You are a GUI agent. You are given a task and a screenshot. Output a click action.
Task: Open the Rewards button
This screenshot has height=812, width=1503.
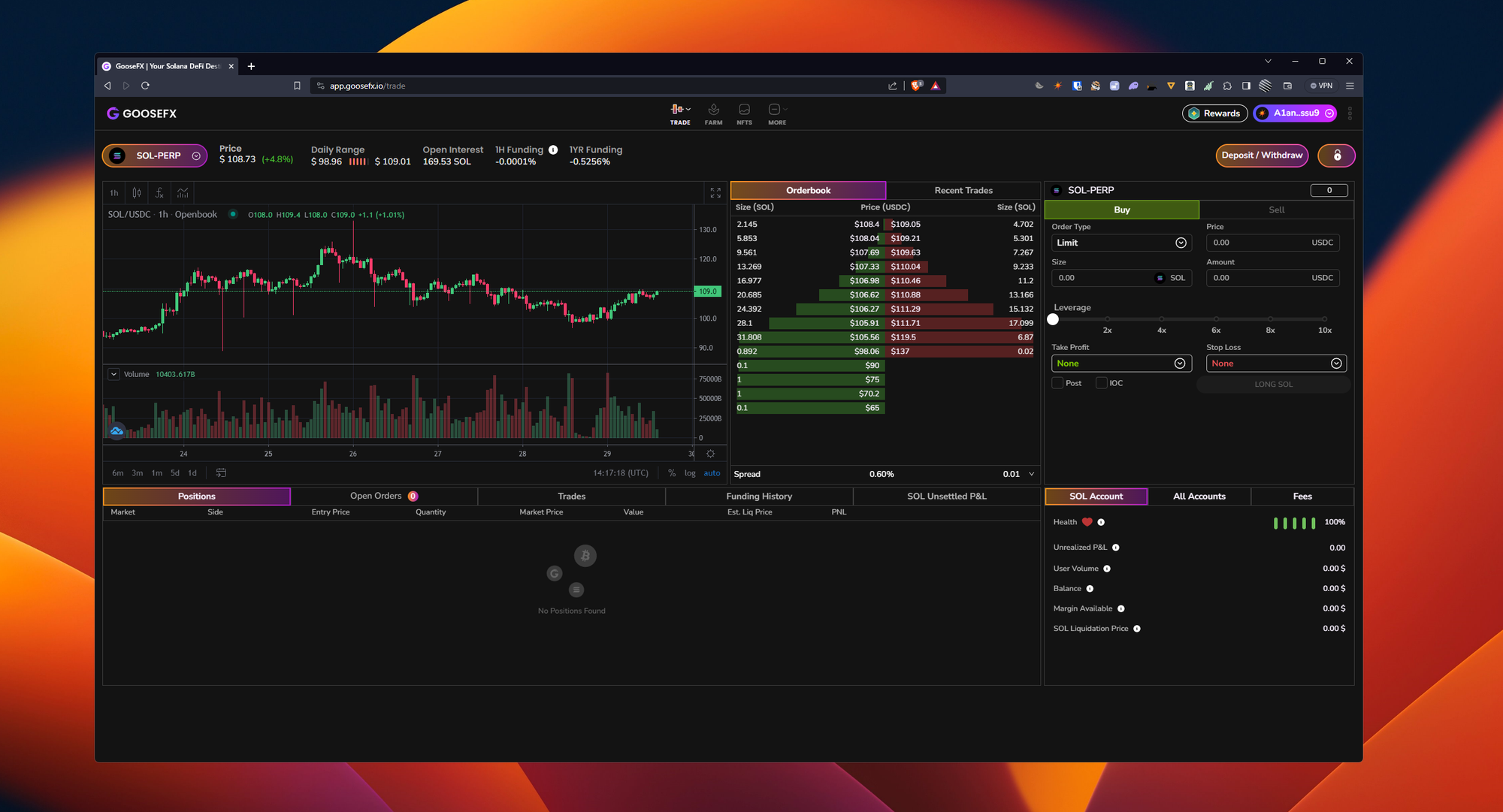click(x=1214, y=113)
